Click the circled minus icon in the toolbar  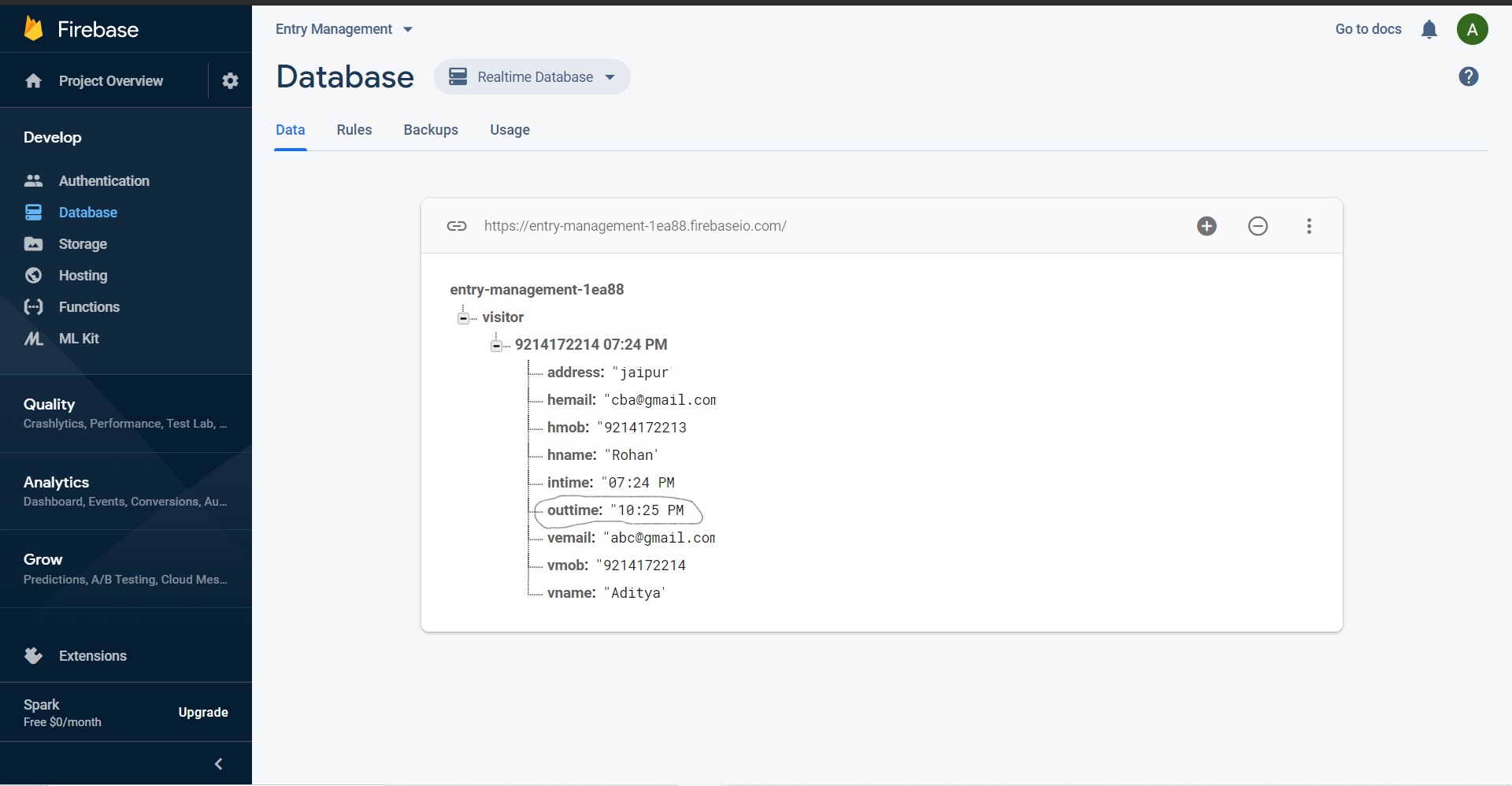pos(1258,226)
